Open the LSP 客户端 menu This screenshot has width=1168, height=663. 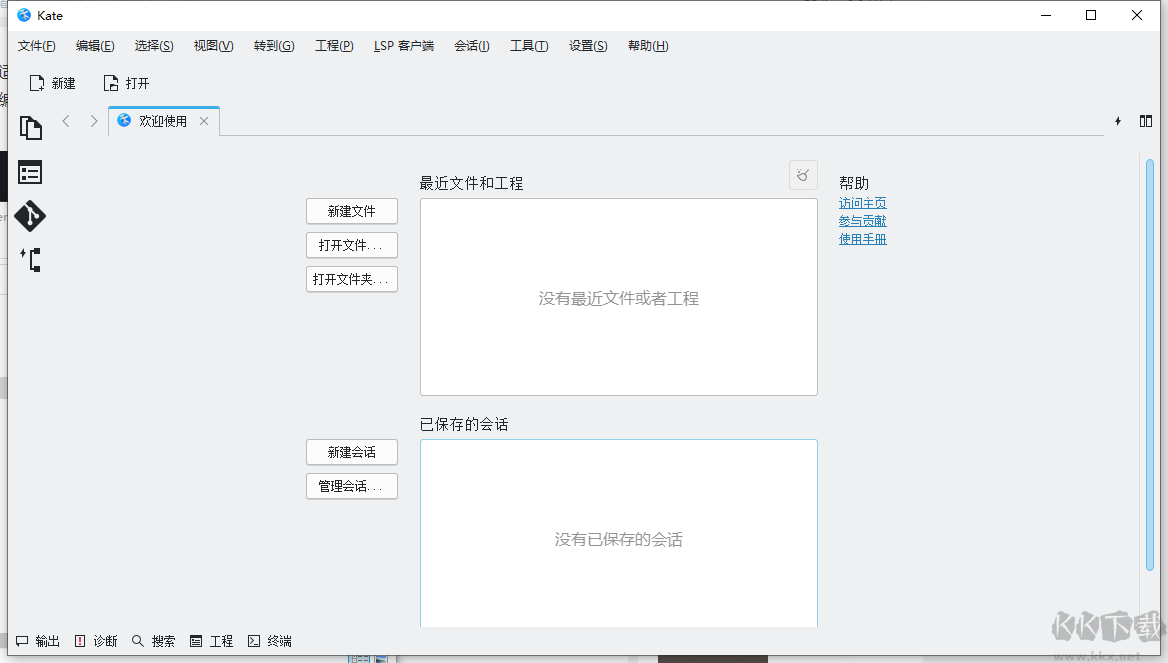[404, 46]
